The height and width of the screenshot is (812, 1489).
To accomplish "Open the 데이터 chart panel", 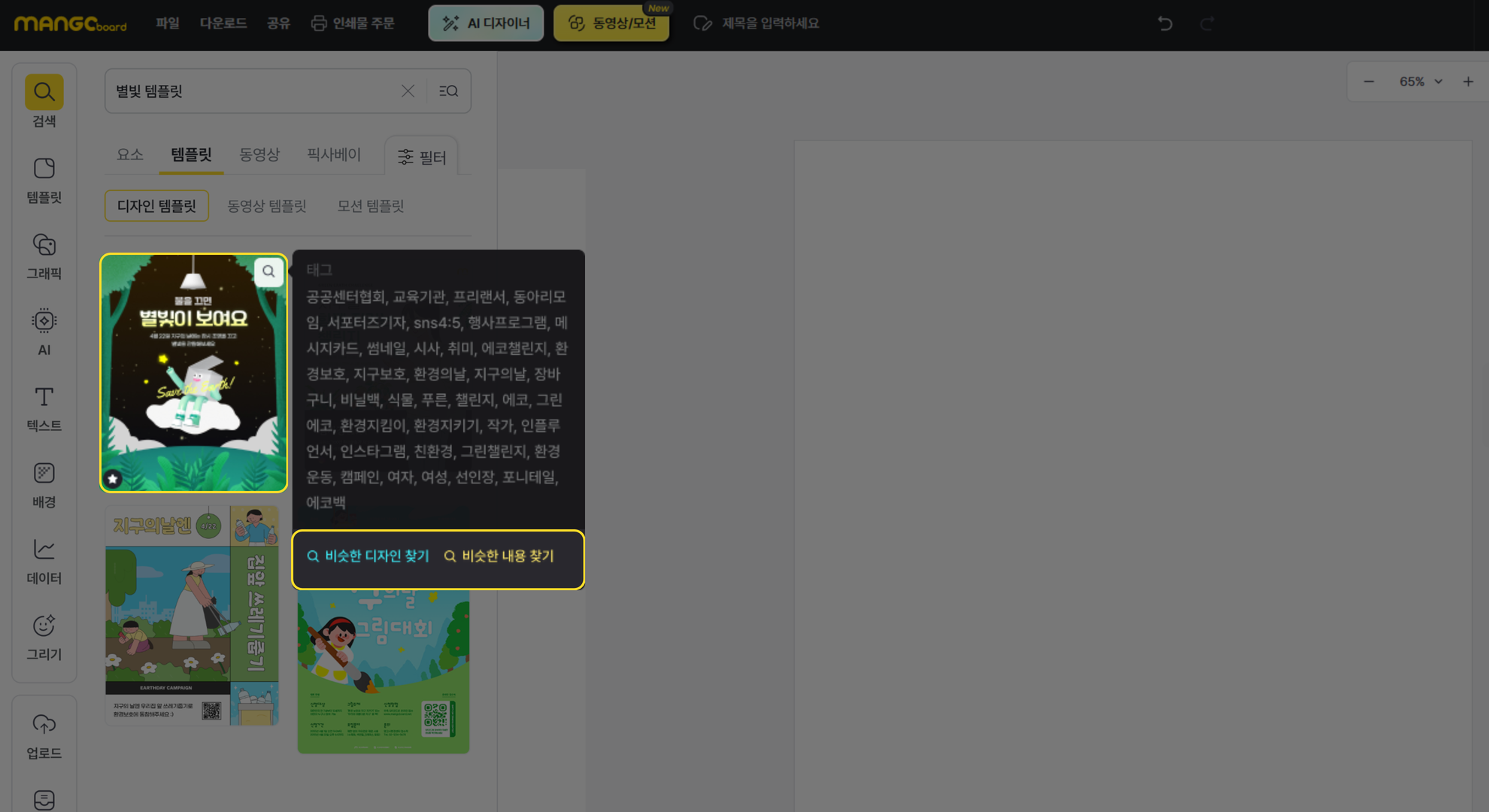I will click(44, 561).
